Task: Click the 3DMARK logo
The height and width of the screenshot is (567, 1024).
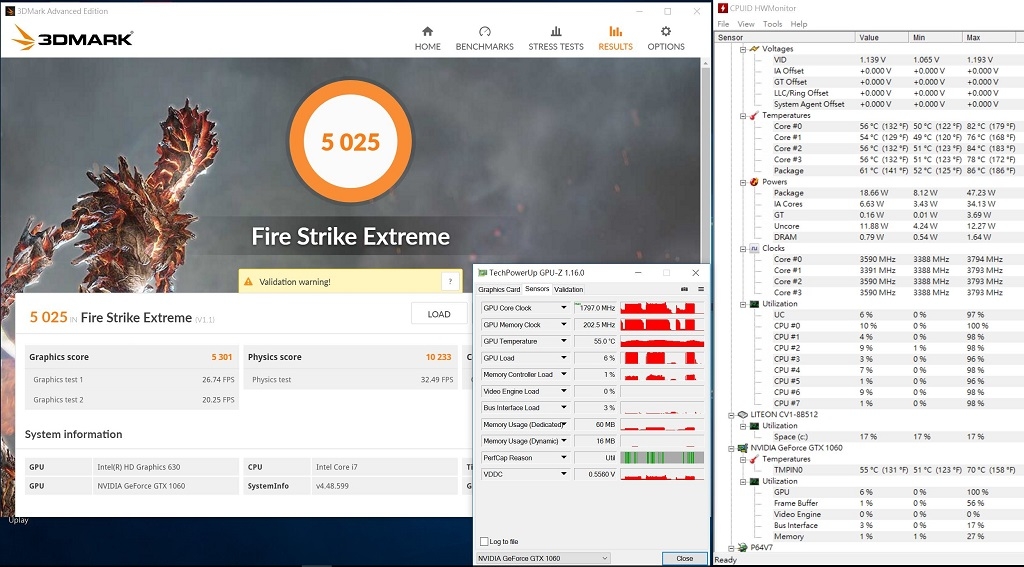Action: click(x=72, y=38)
